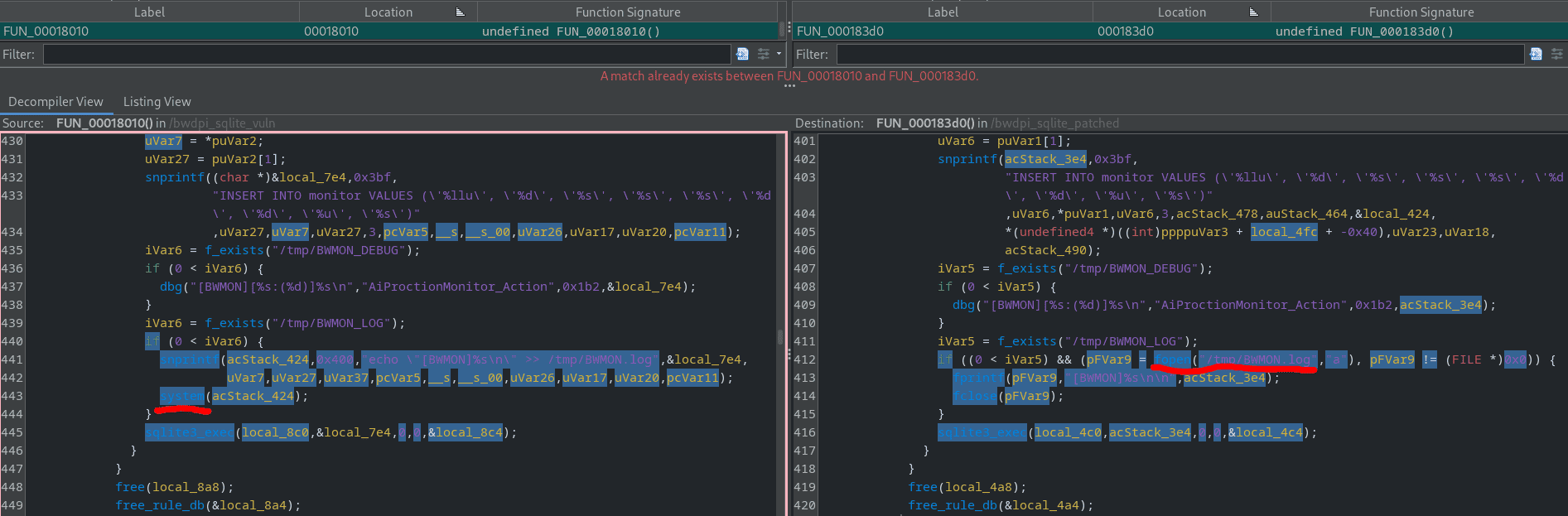Sort destination table by Function Signature header
The width and height of the screenshot is (1568, 516).
coord(1421,12)
